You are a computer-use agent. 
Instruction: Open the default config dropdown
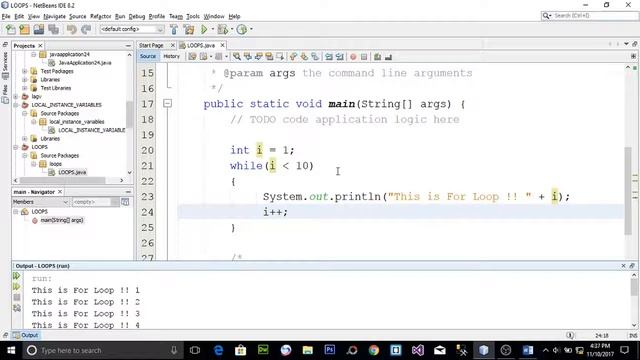click(160, 29)
